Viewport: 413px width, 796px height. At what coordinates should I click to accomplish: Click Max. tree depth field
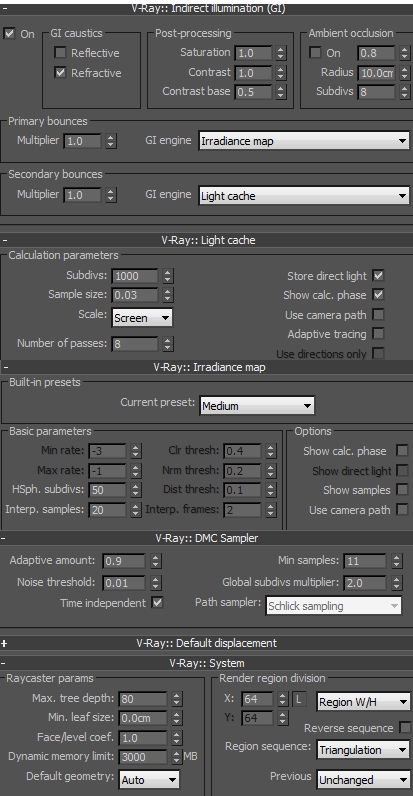pos(143,699)
